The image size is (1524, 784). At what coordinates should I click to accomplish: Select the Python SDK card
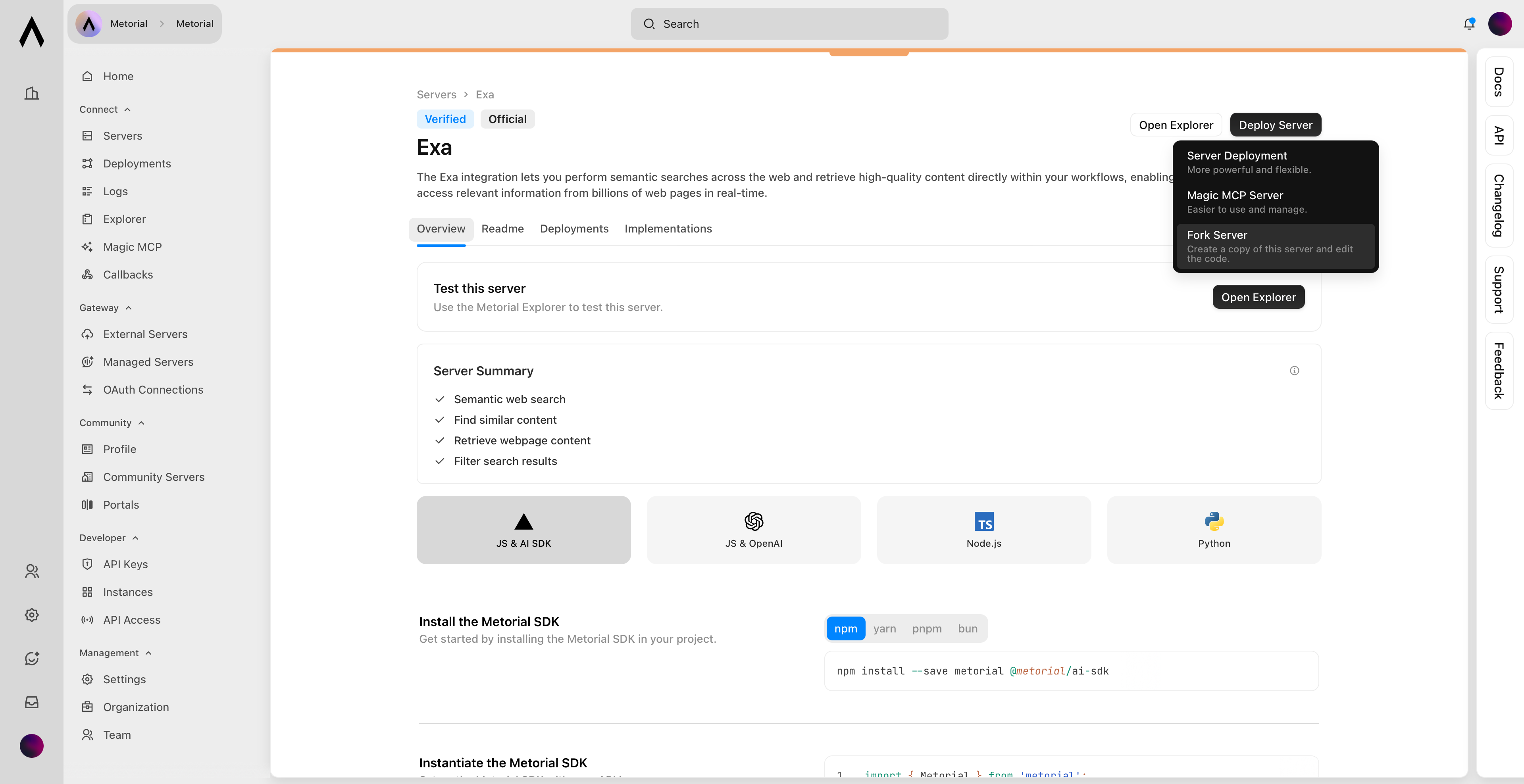1213,530
